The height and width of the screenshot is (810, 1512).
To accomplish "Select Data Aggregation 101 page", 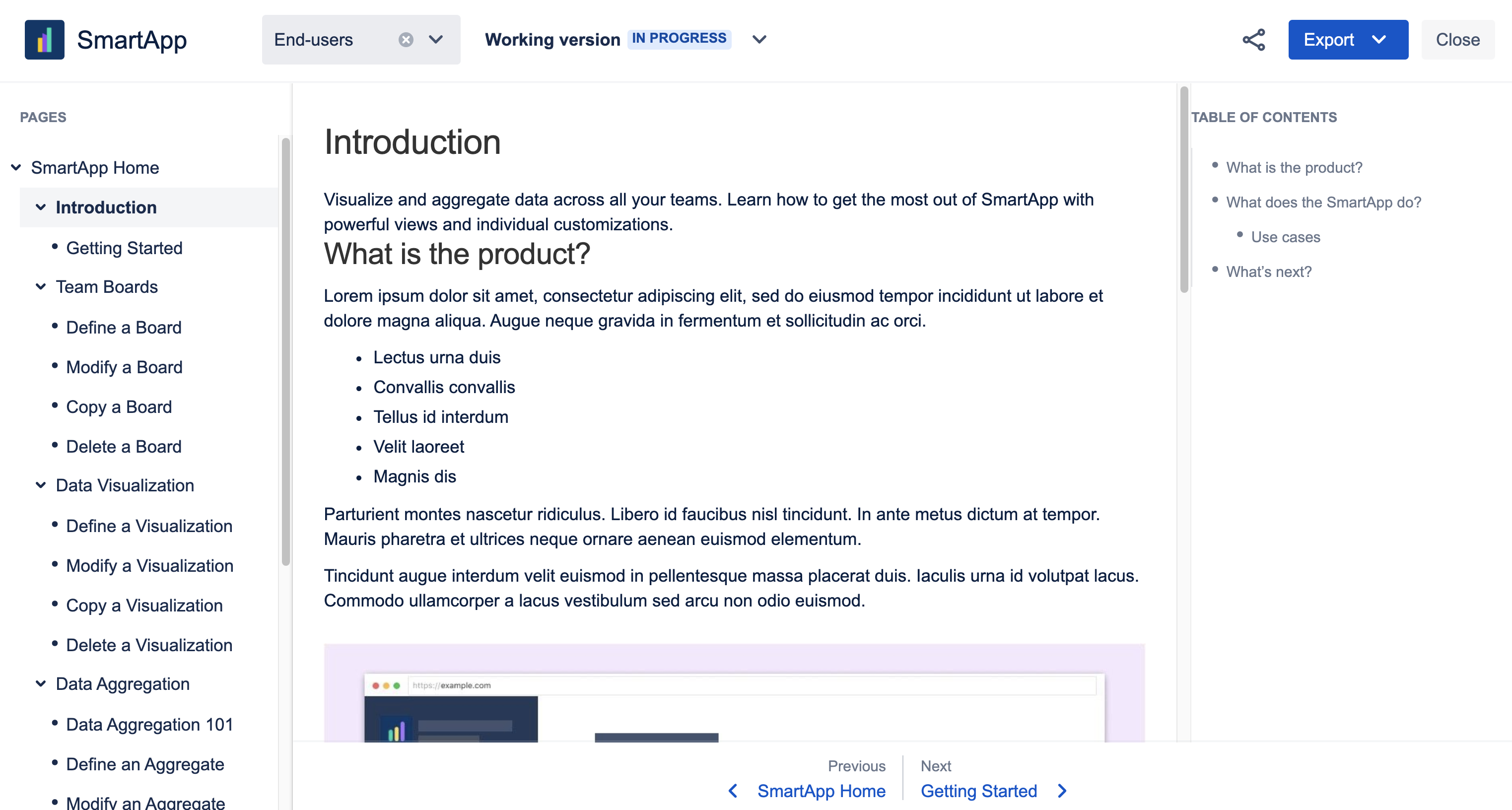I will click(150, 724).
